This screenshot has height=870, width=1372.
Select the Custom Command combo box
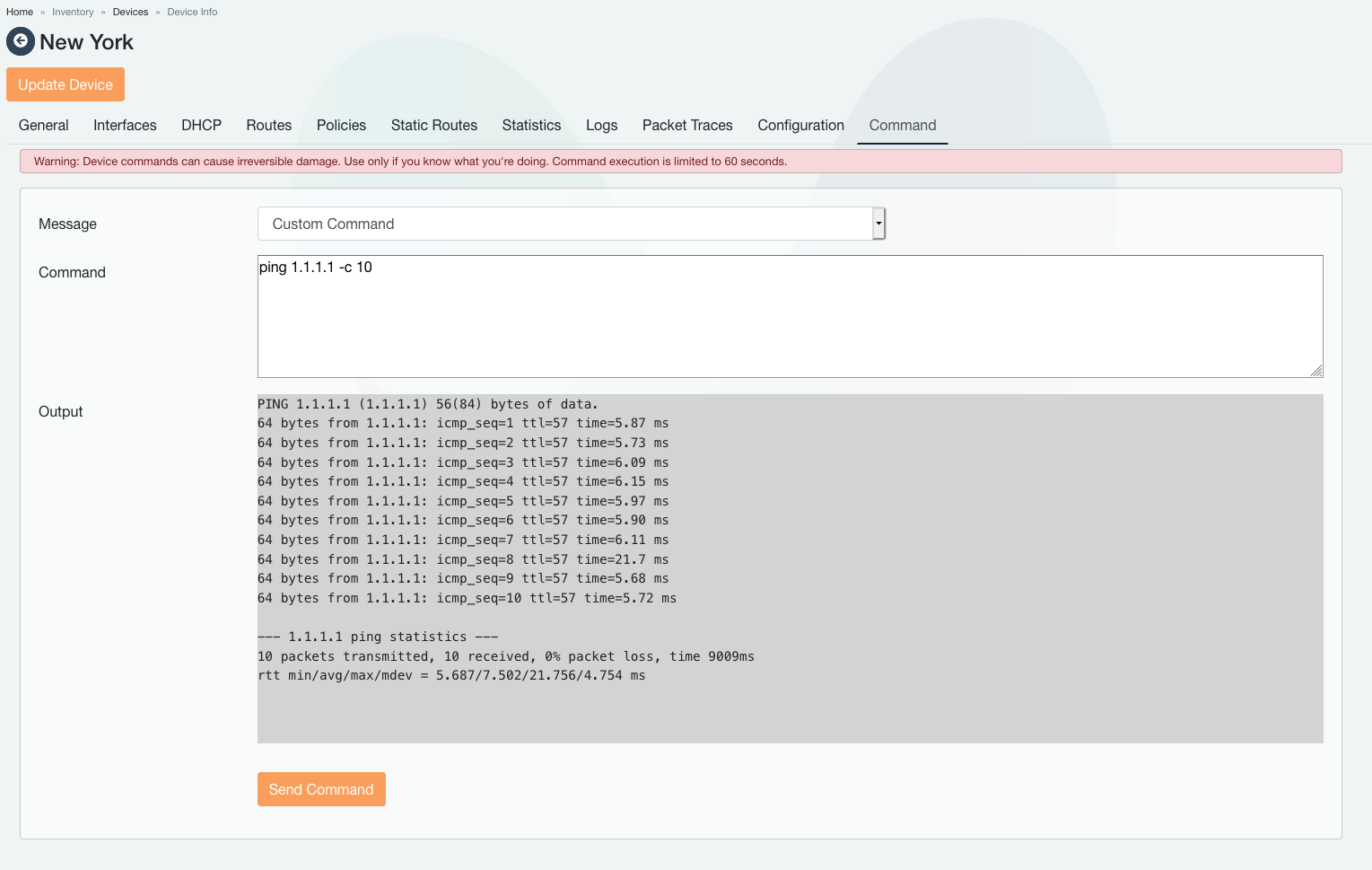(x=565, y=224)
